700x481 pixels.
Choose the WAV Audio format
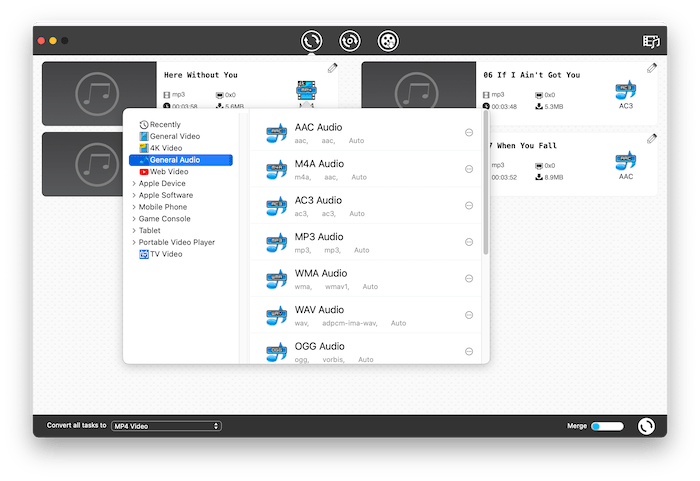pyautogui.click(x=318, y=310)
